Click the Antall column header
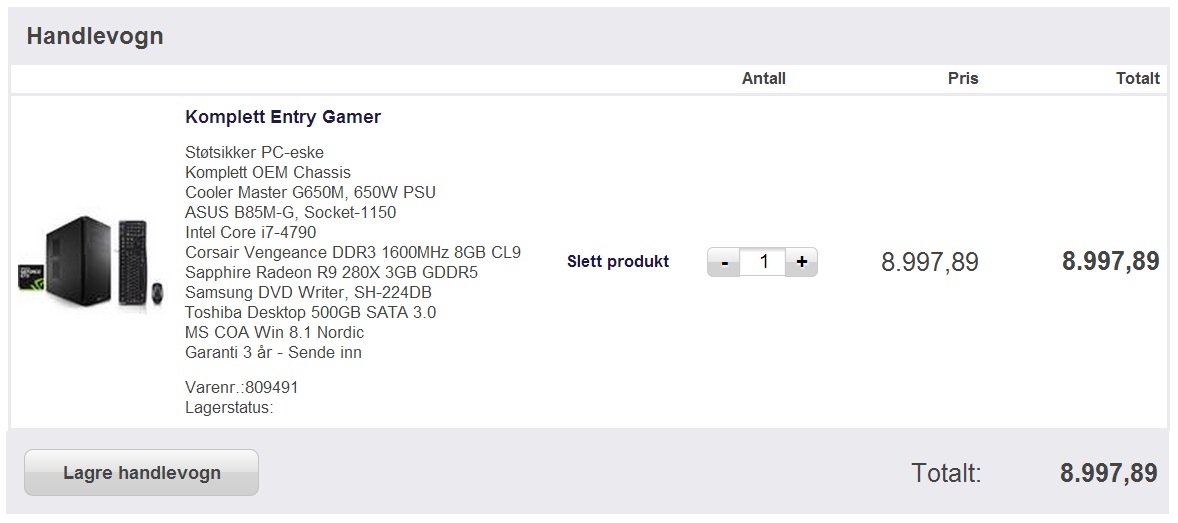Screen dimensions: 1178x523 (763, 78)
